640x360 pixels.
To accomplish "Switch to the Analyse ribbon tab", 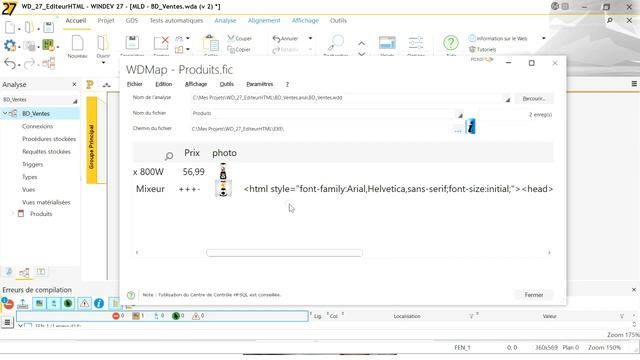I will 225,20.
